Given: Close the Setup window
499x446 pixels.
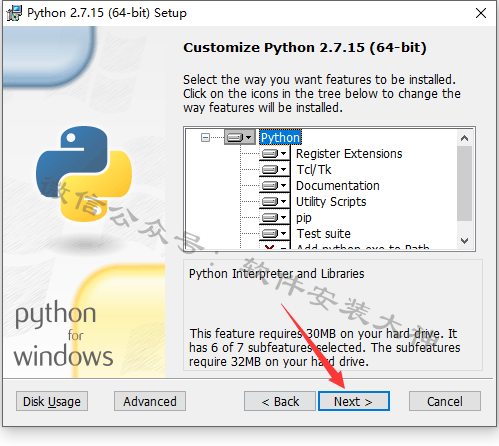Looking at the screenshot, I should pos(481,13).
